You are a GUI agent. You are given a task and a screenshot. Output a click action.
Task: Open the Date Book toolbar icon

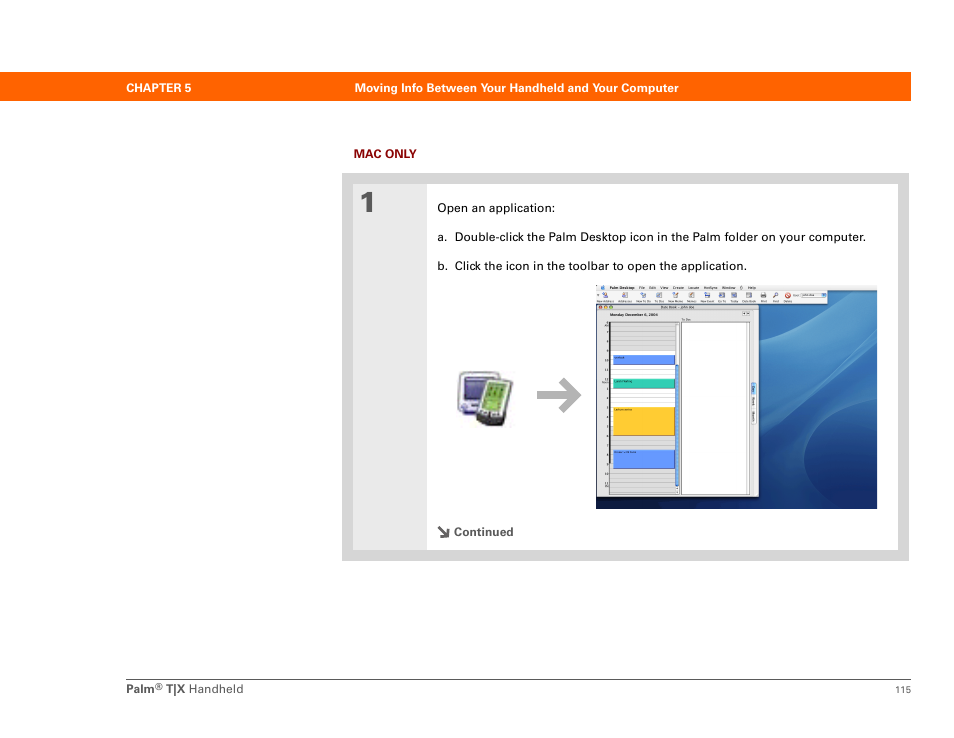tap(749, 295)
